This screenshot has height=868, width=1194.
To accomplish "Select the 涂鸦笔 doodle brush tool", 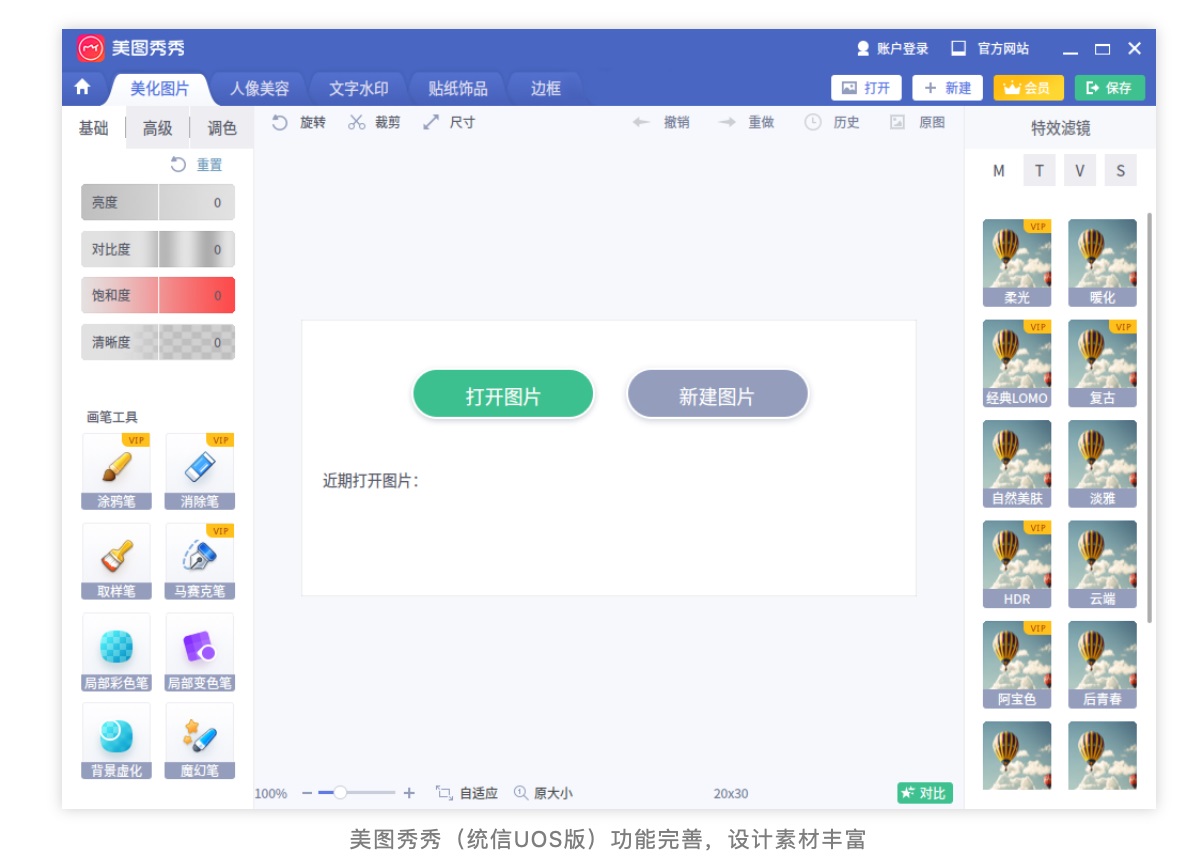I will [116, 471].
